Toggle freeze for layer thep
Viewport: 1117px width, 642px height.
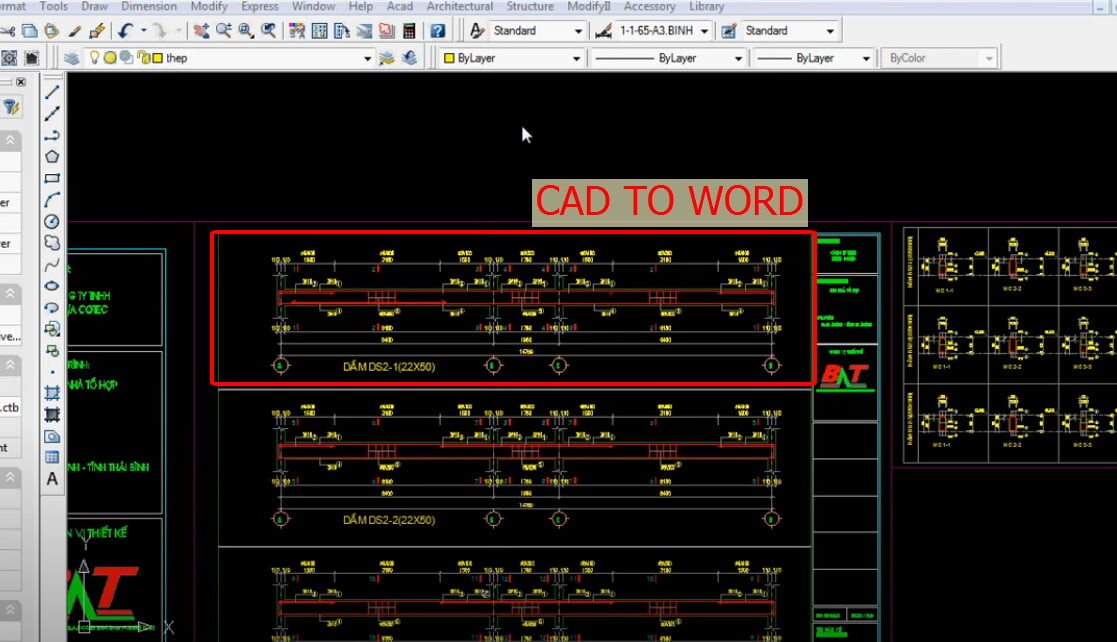(x=110, y=57)
